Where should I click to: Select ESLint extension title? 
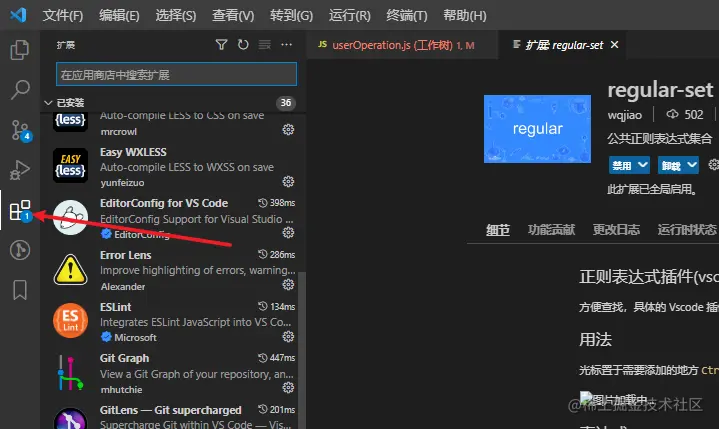click(x=116, y=307)
